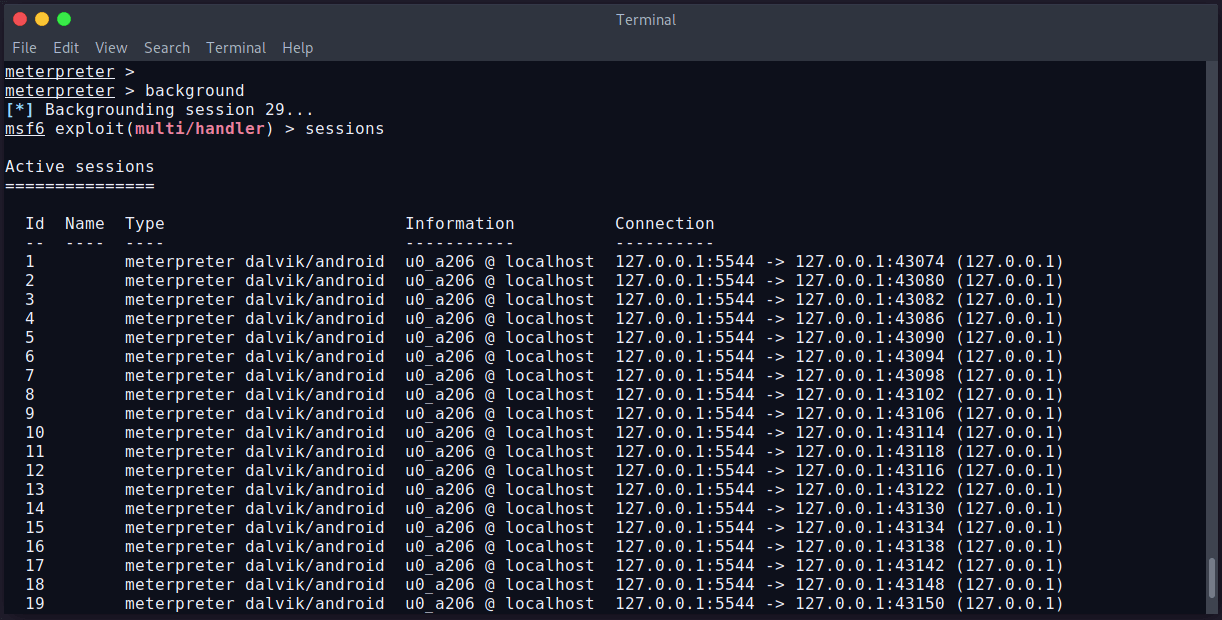
Task: Click the "127.0.0.1:43116" destination address
Action: point(870,471)
